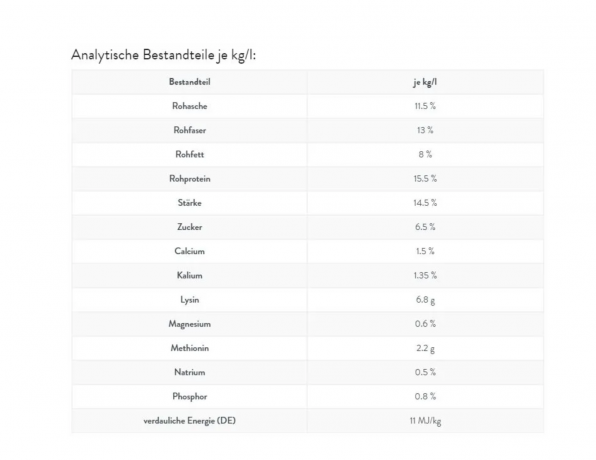Select the Calcium table cell
Image resolution: width=596 pixels, height=460 pixels.
pos(190,251)
